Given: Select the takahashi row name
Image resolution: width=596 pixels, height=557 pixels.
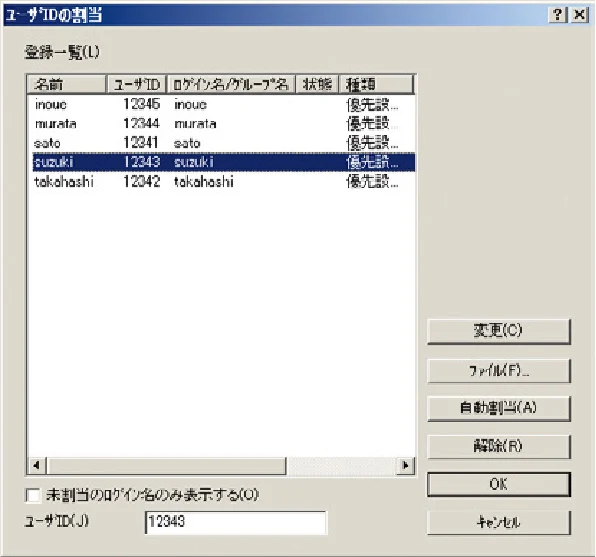Looking at the screenshot, I should (63, 182).
